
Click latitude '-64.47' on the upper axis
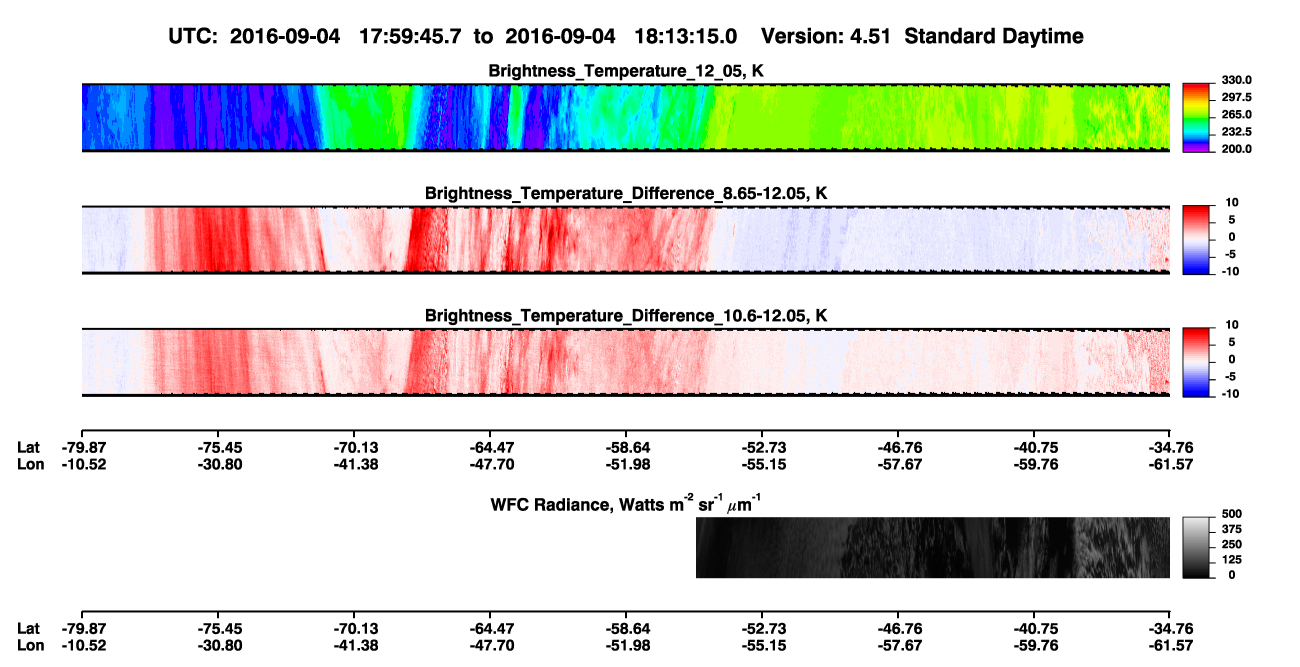(490, 447)
